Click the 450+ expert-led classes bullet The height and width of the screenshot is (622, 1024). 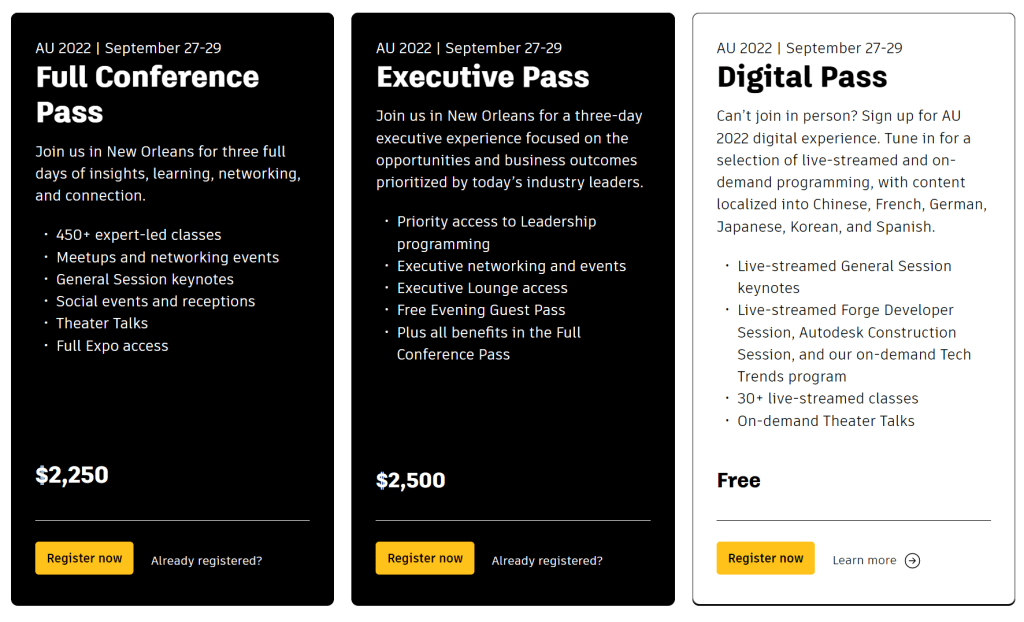click(138, 235)
